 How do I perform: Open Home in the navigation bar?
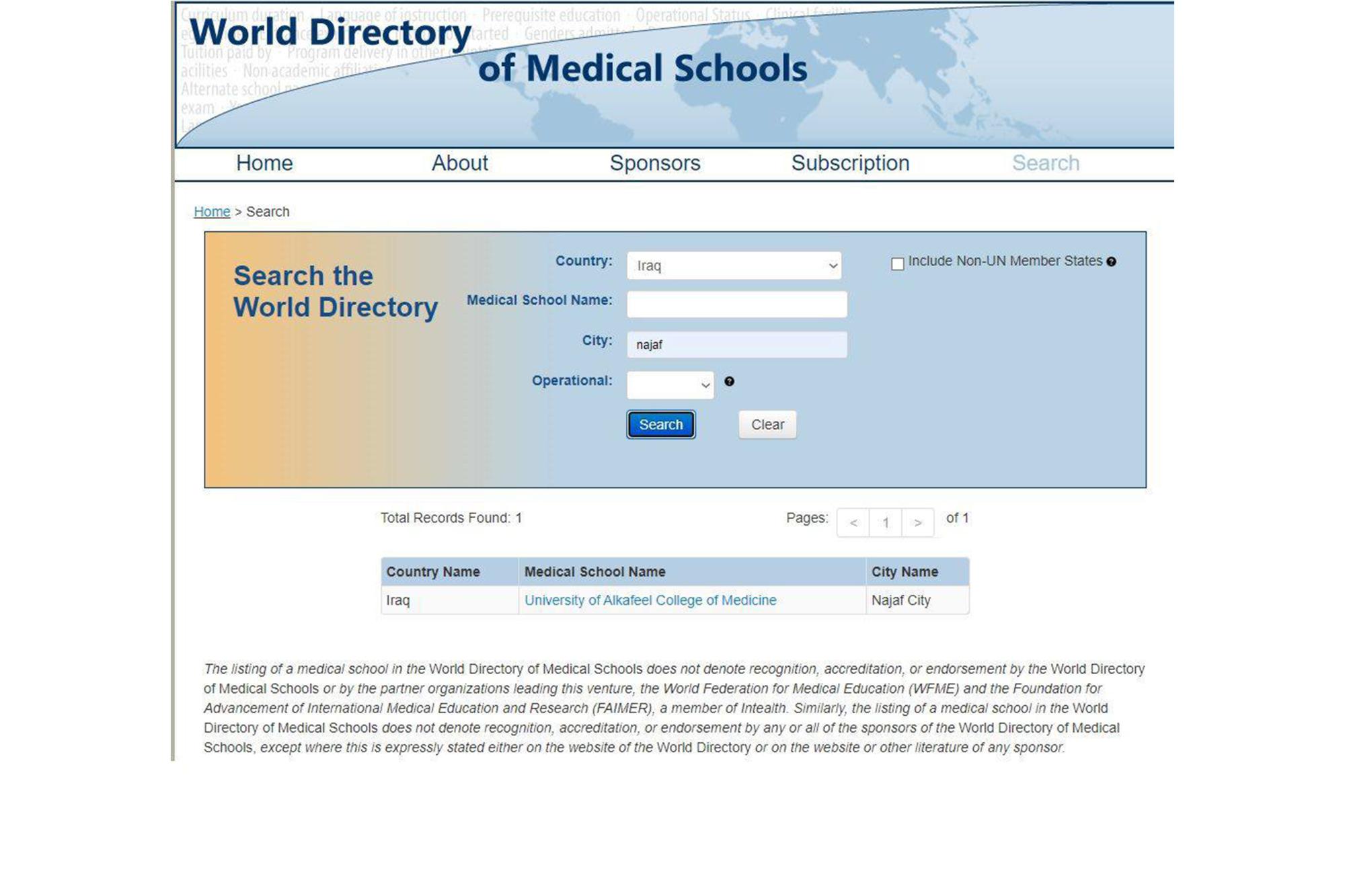click(264, 163)
